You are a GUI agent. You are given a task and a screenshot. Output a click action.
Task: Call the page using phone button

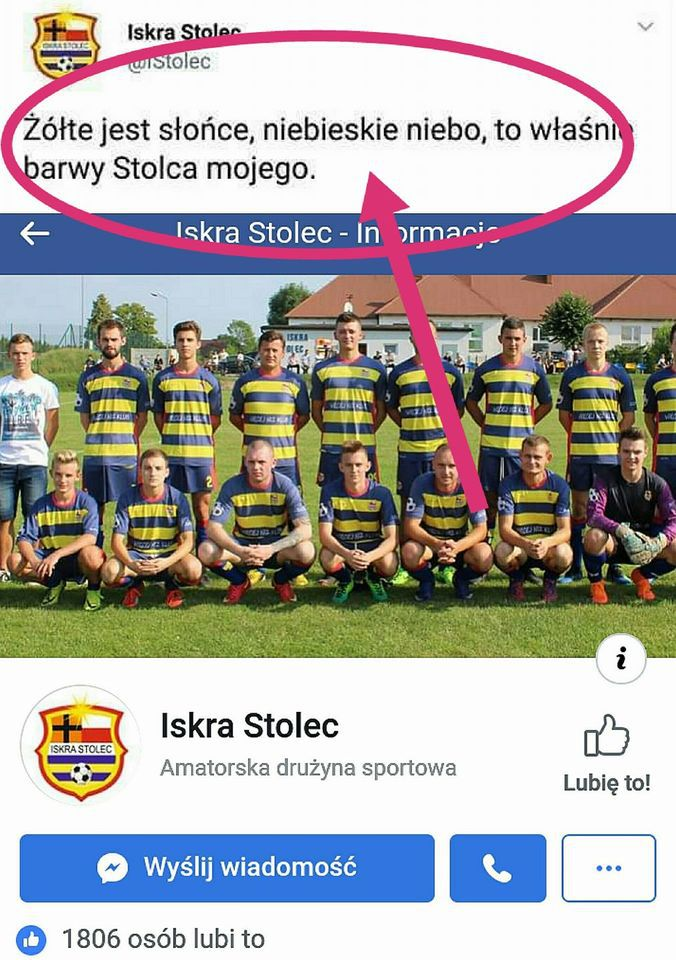pyautogui.click(x=497, y=868)
